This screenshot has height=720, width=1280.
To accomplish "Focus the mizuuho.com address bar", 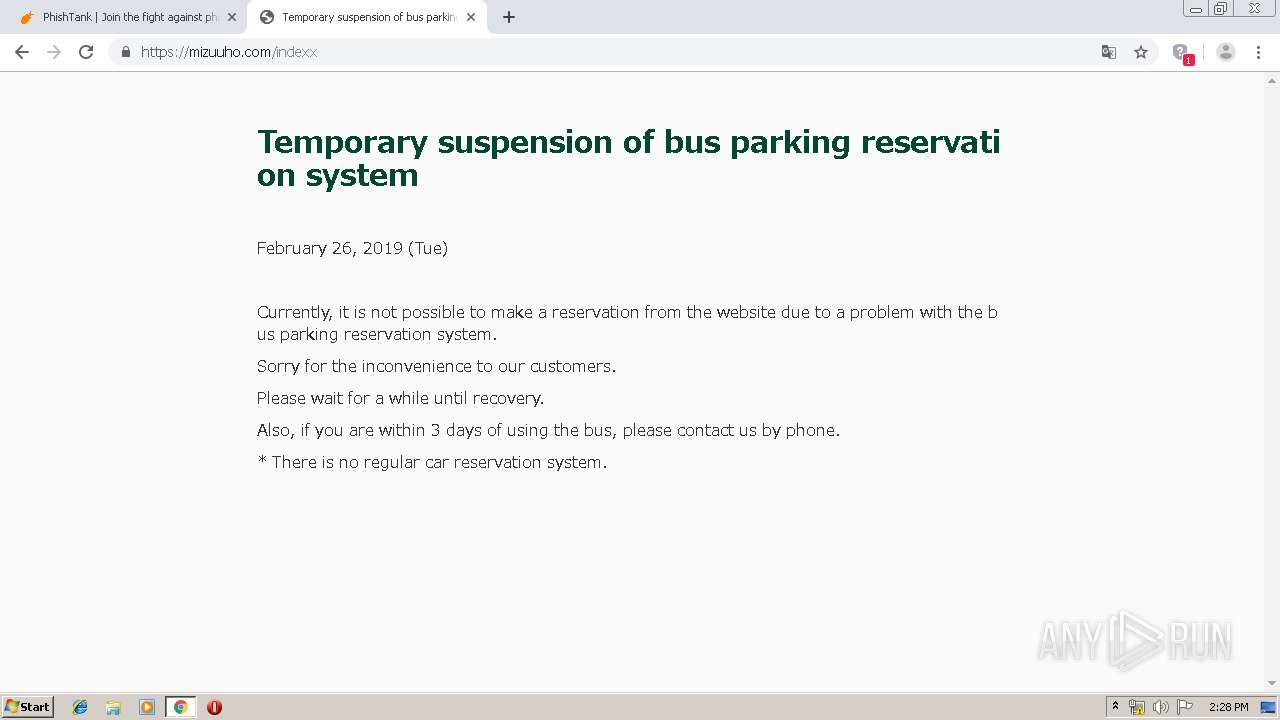I will (600, 52).
